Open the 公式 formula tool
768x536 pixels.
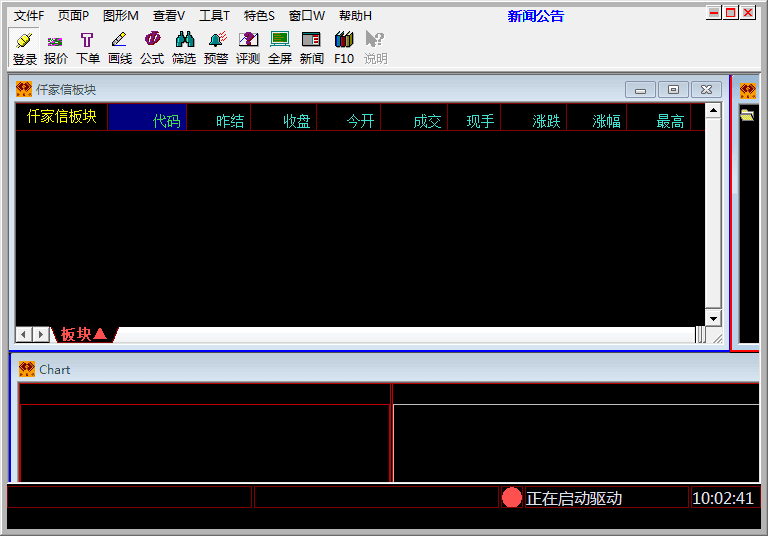click(x=152, y=47)
